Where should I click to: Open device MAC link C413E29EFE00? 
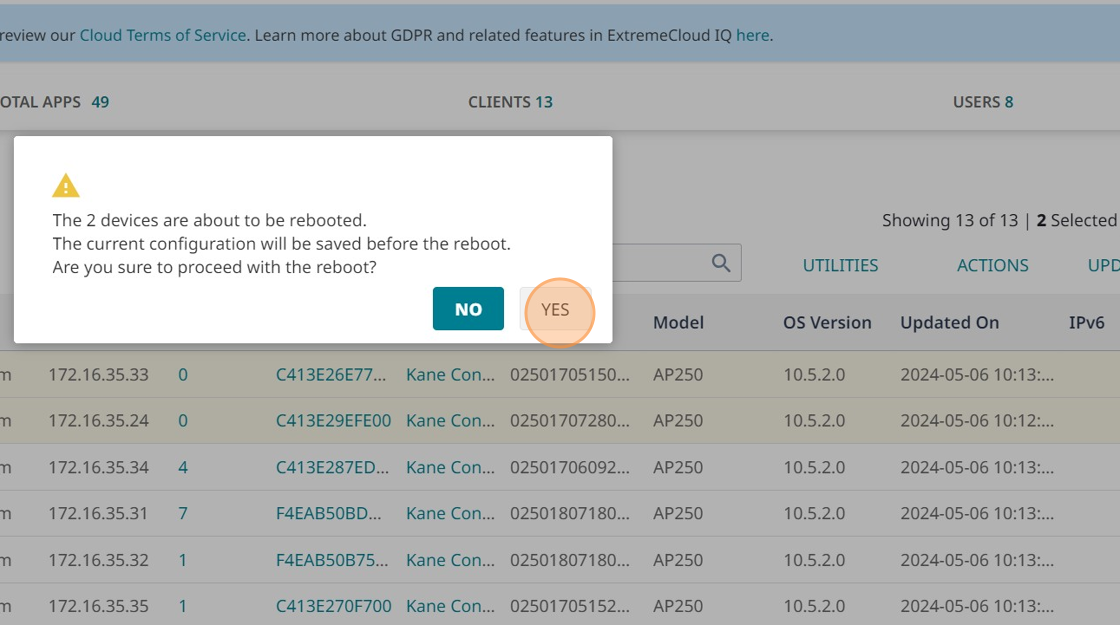(x=334, y=420)
